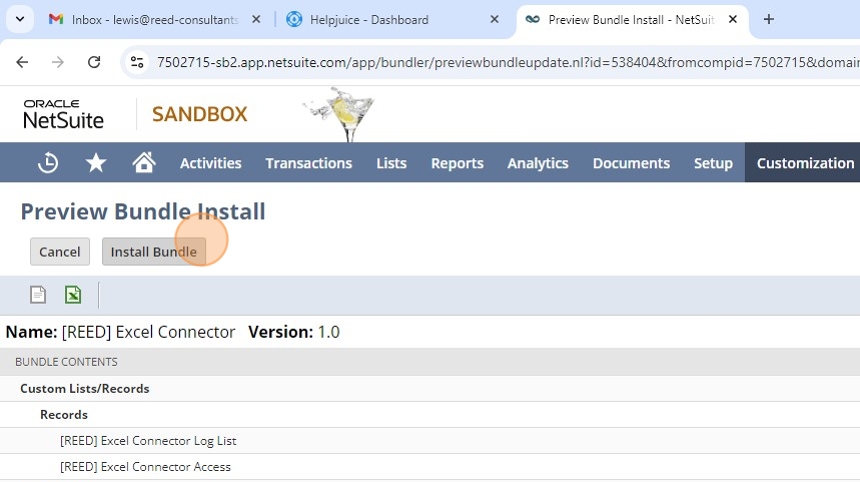The width and height of the screenshot is (860, 482).
Task: Cancel the bundle install
Action: tap(60, 252)
